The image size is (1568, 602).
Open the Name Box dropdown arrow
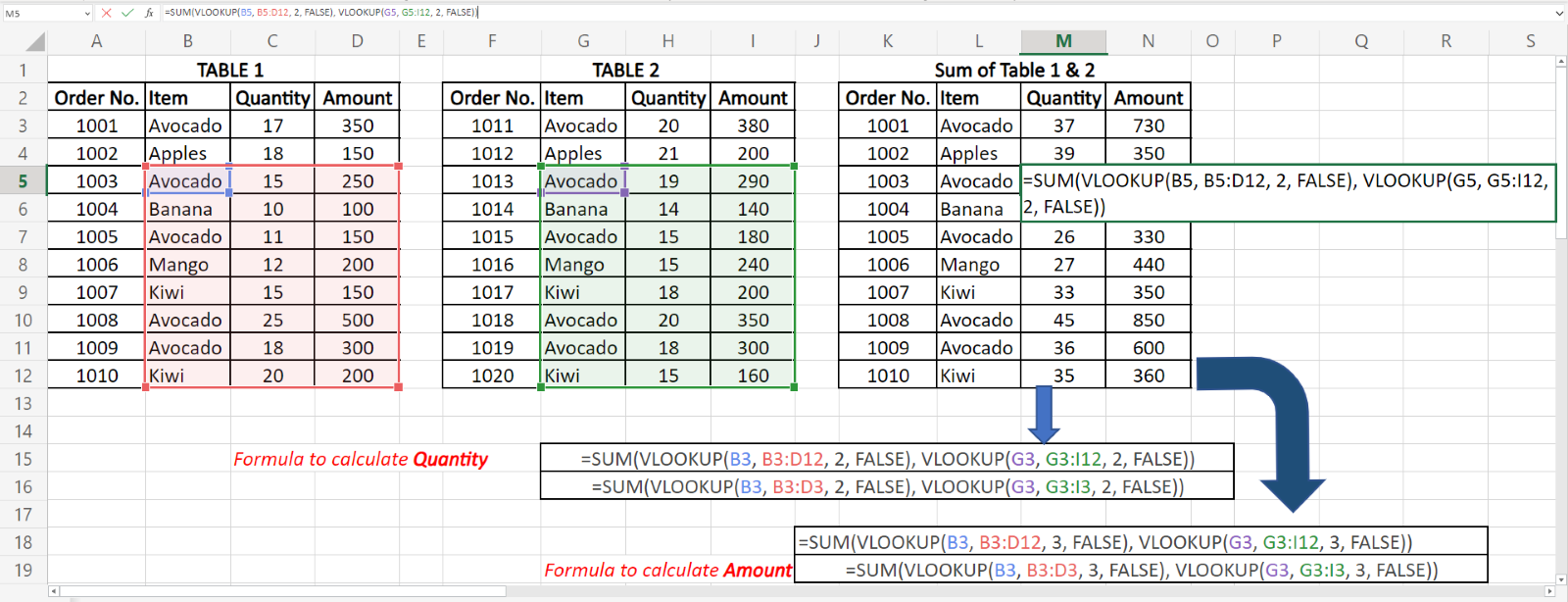pos(87,13)
